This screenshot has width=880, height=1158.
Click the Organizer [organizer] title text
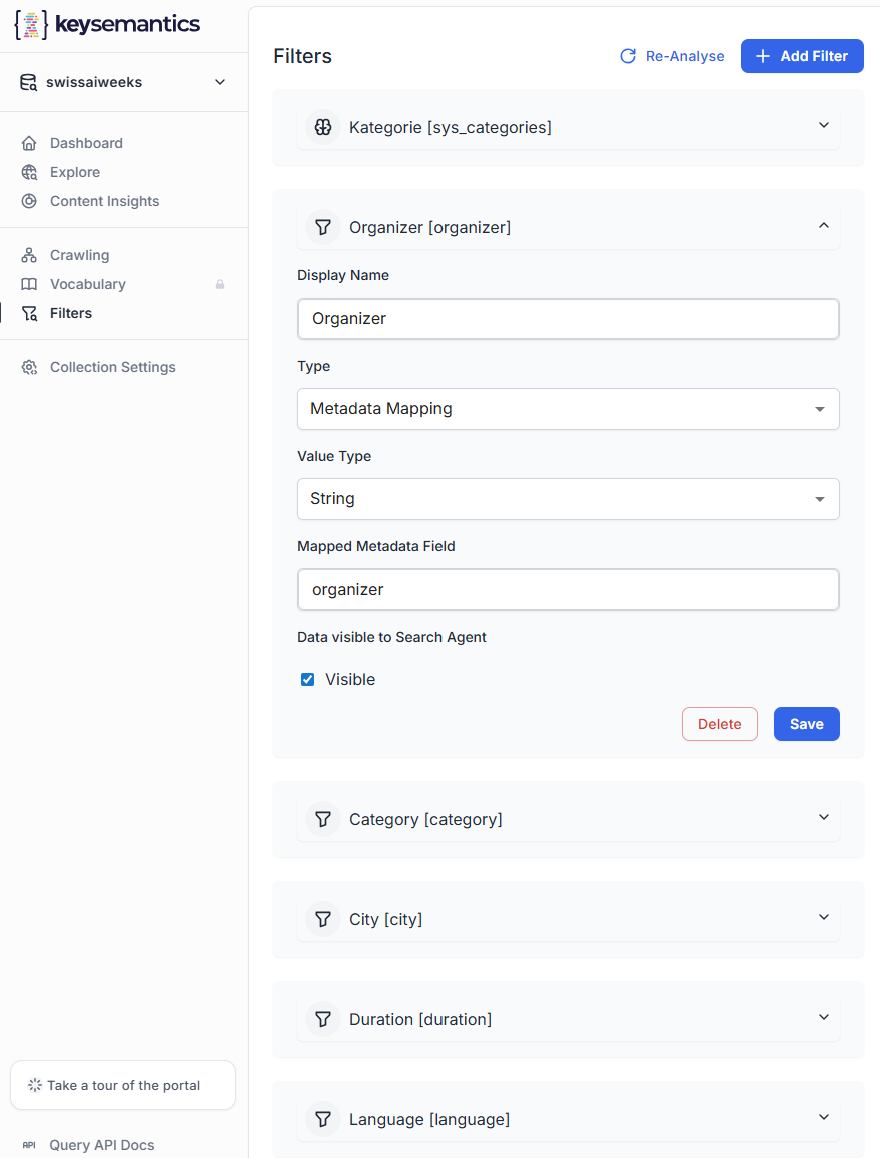pyautogui.click(x=430, y=227)
